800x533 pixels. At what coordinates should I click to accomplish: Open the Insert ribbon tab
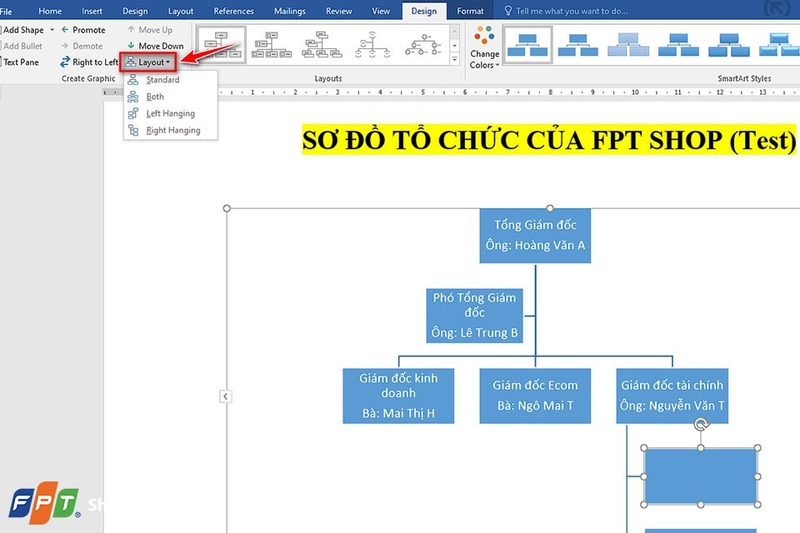click(x=92, y=11)
